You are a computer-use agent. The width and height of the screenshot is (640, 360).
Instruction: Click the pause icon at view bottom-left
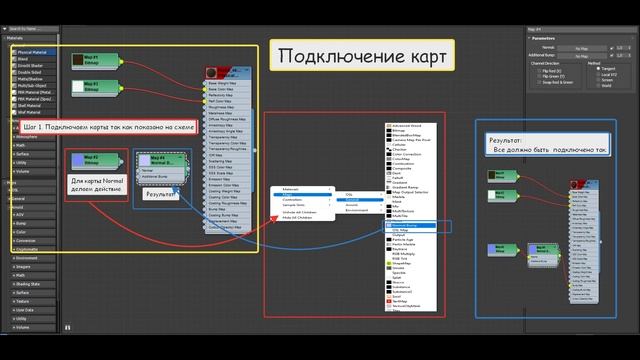click(x=67, y=328)
